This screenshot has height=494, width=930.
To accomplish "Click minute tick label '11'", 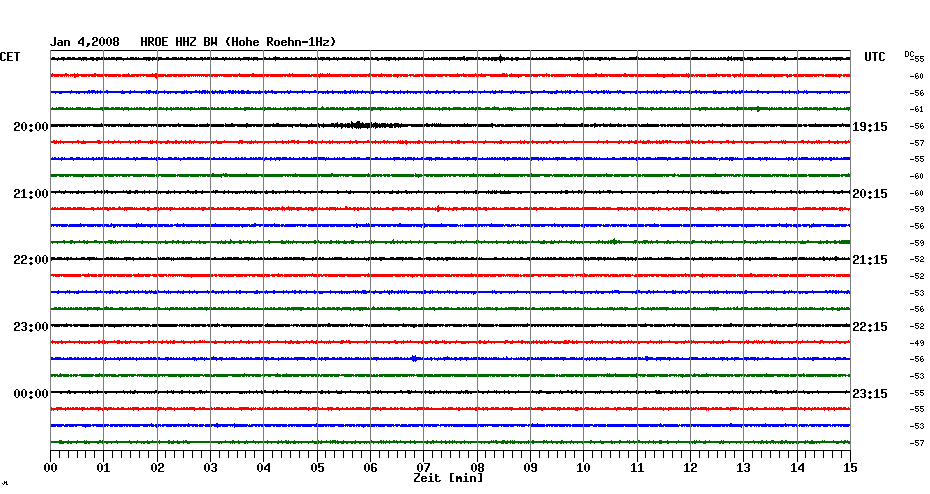I will coord(637,468).
